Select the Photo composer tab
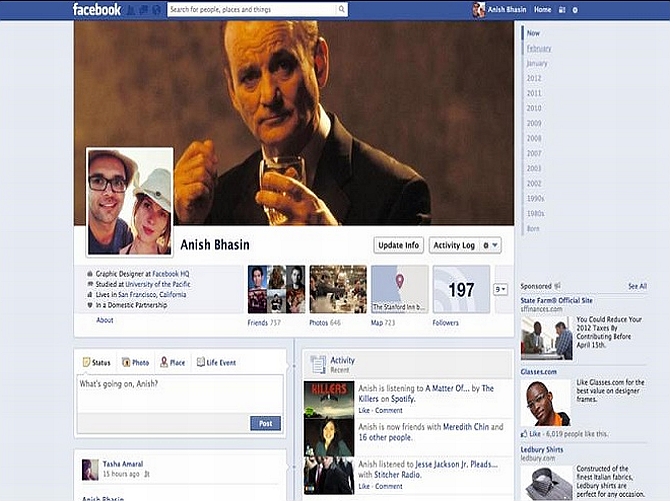Screen dimensions: 670x501 135,362
